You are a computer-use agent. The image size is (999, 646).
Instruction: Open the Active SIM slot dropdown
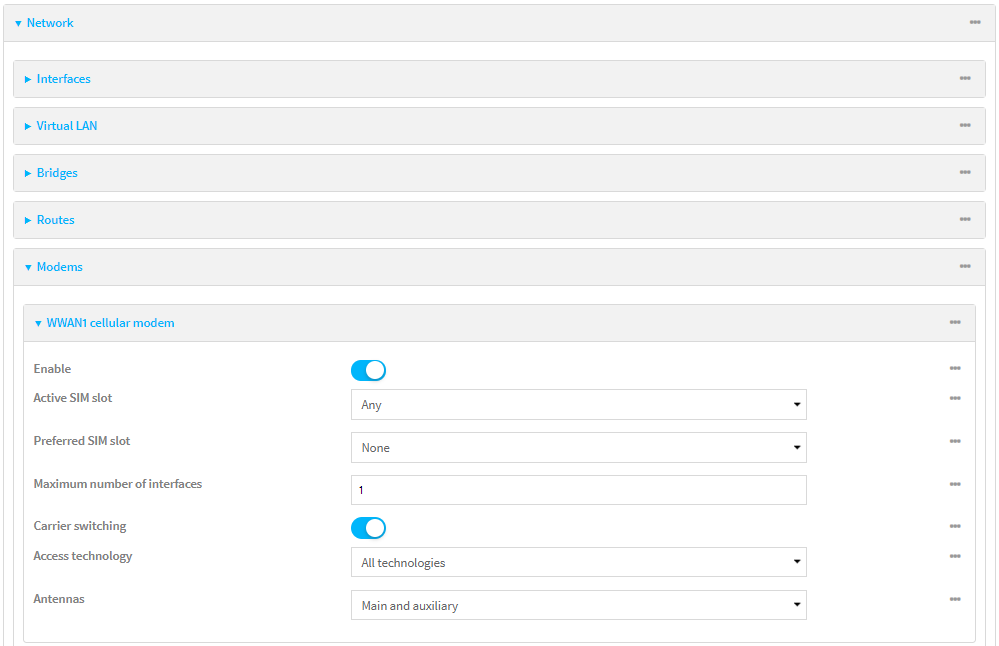(x=578, y=404)
